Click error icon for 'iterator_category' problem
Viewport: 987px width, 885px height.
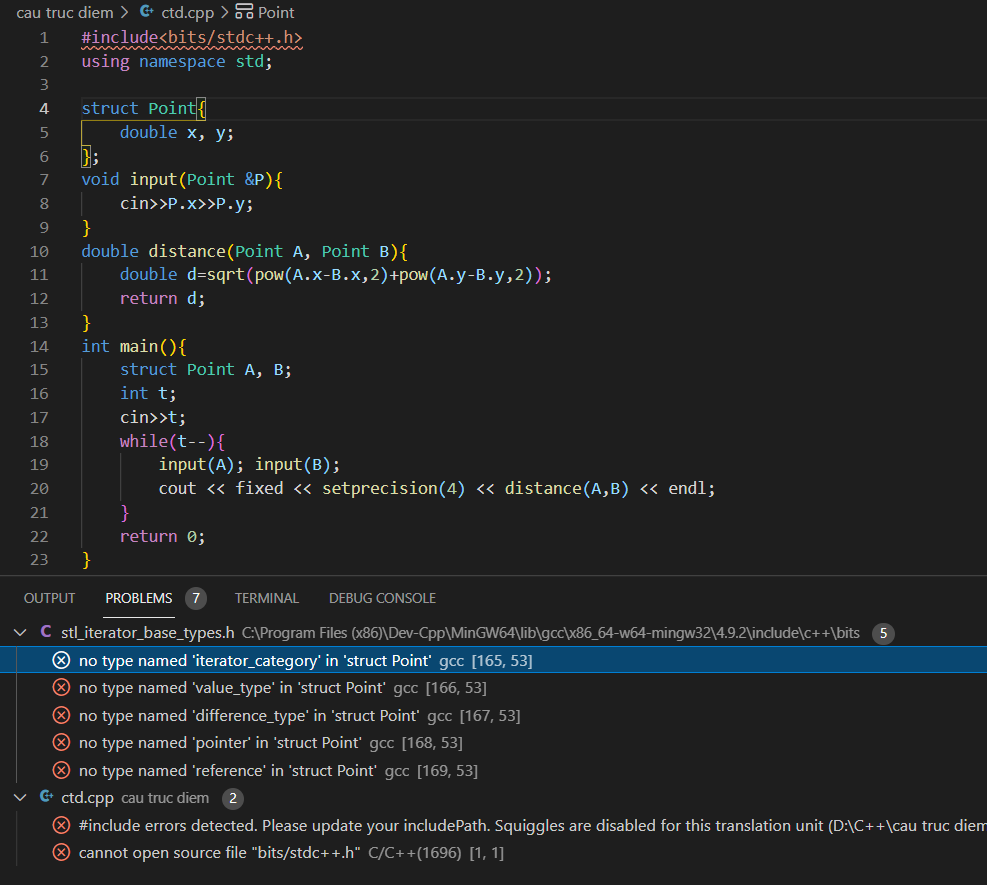(x=61, y=660)
